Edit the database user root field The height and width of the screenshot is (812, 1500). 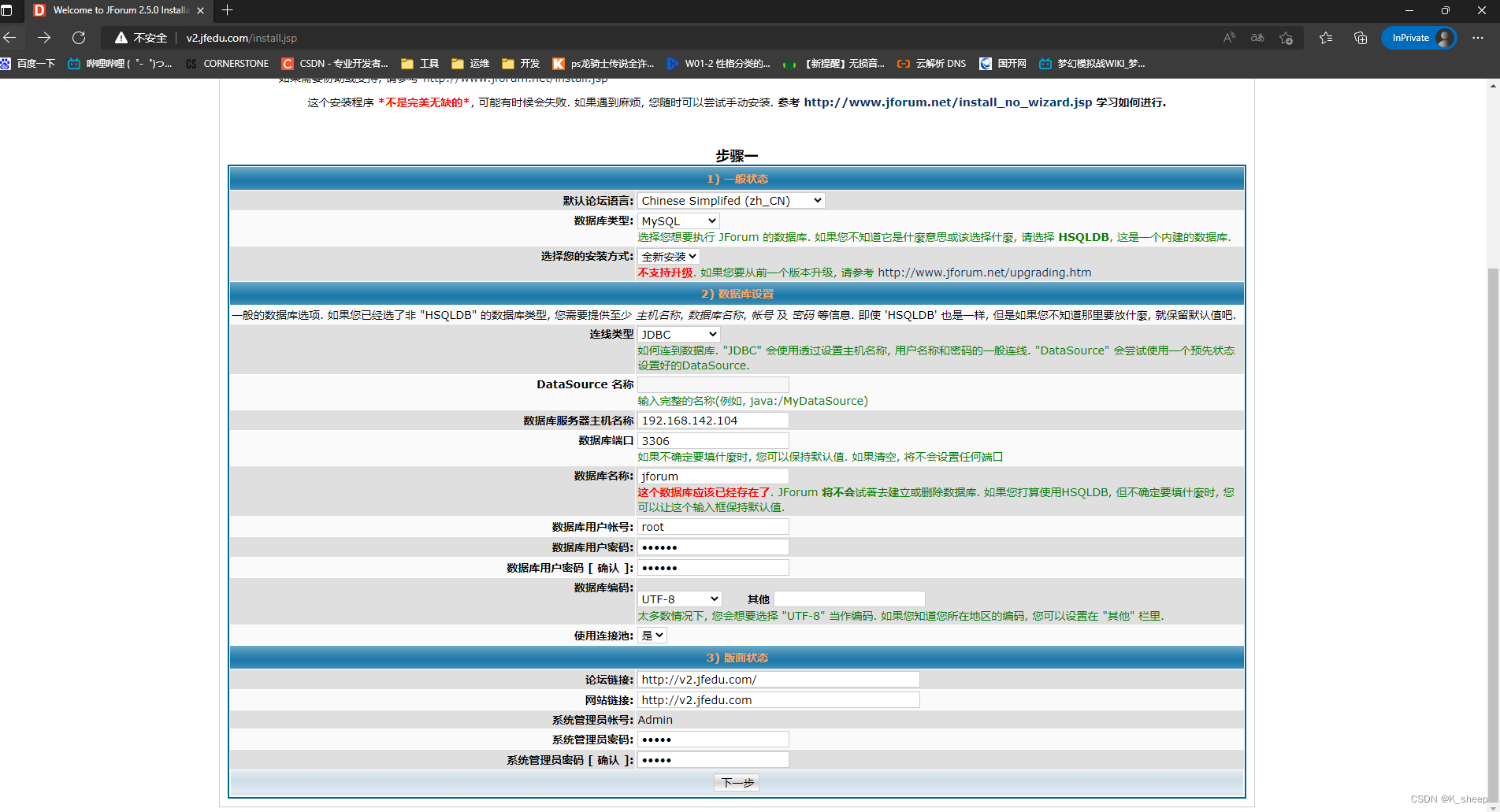713,527
